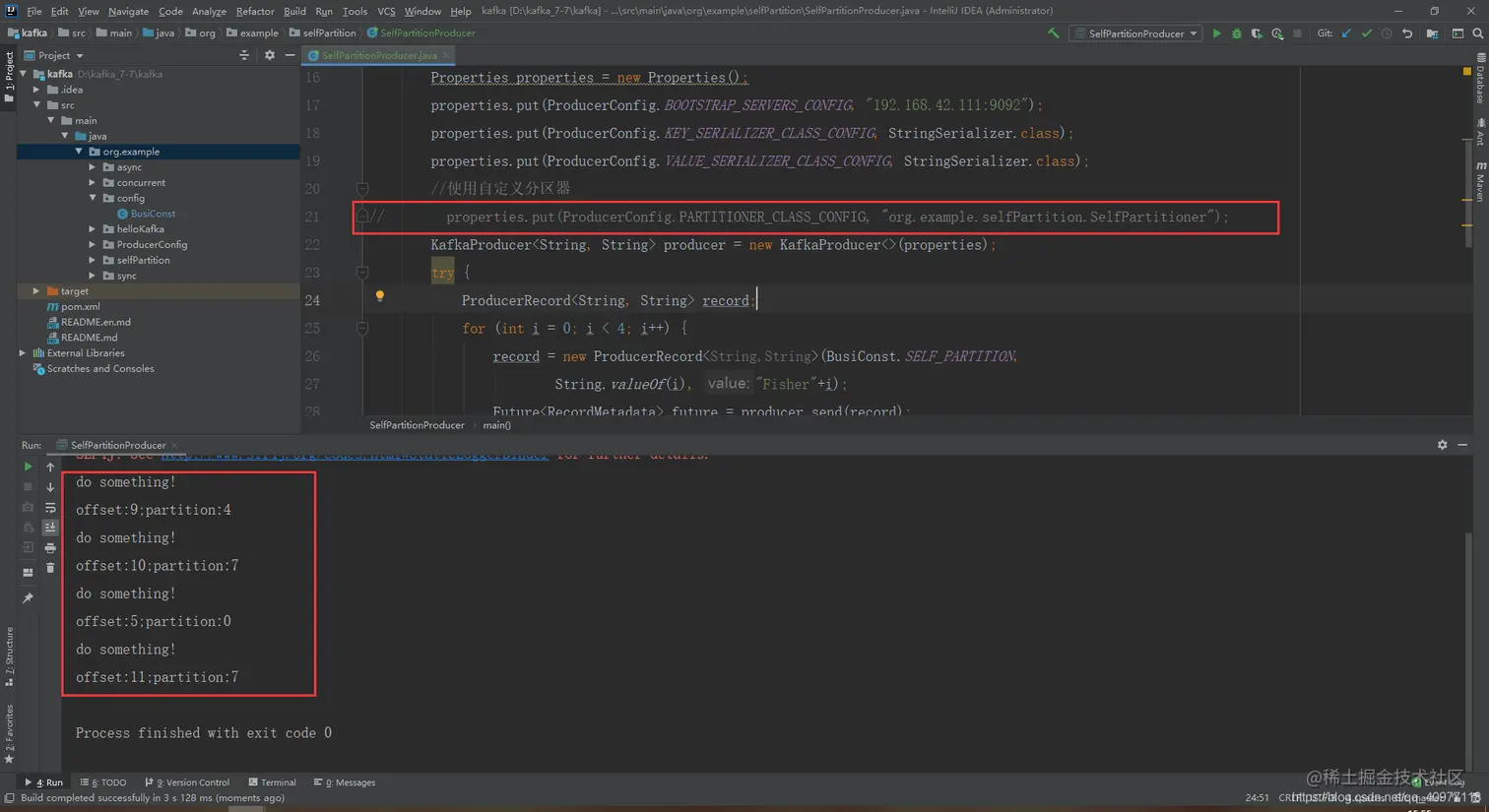The image size is (1489, 812).
Task: Restore layout icon in Run sidebar
Action: pyautogui.click(x=28, y=572)
